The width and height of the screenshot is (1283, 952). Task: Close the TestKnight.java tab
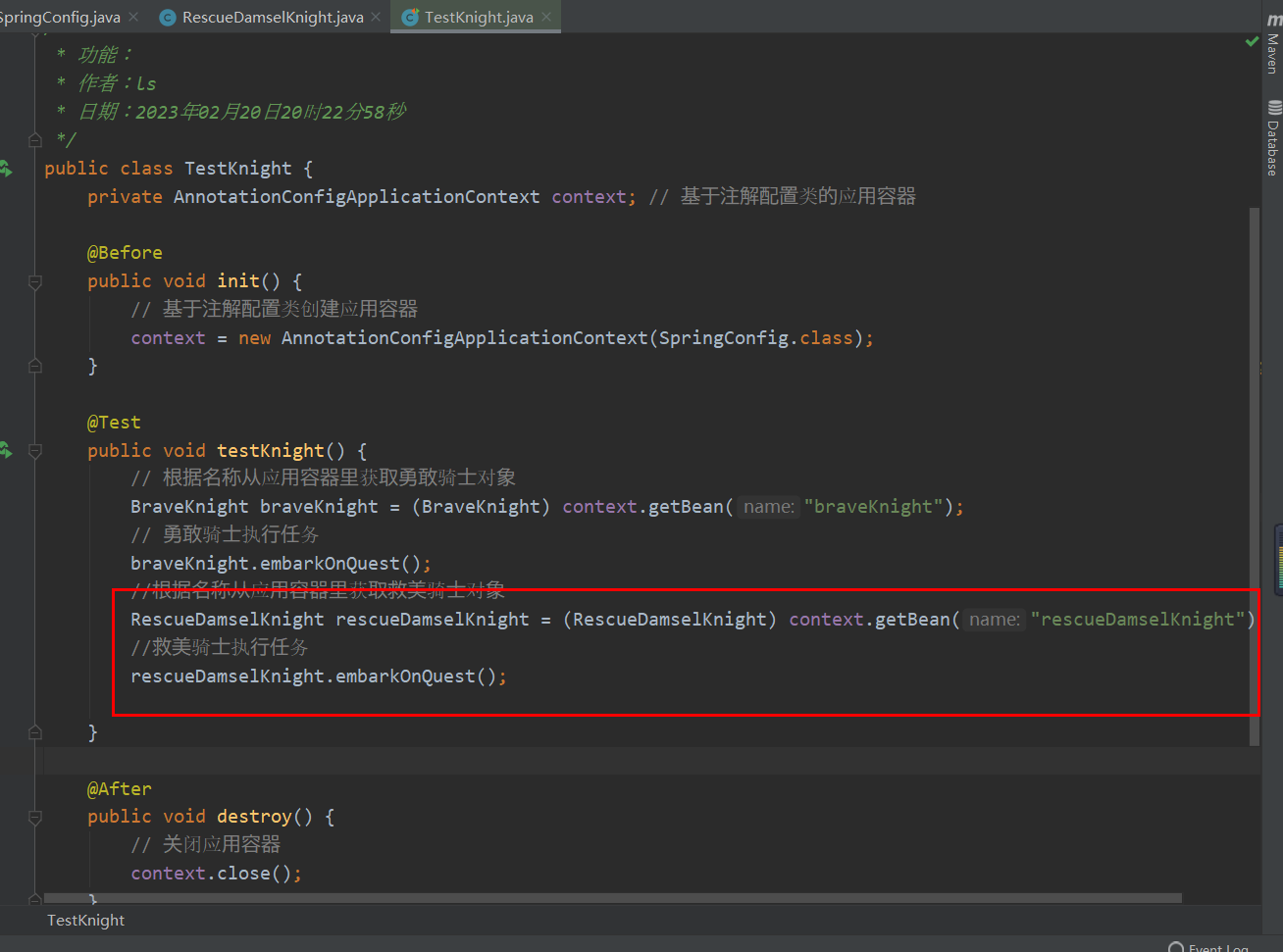(x=546, y=17)
